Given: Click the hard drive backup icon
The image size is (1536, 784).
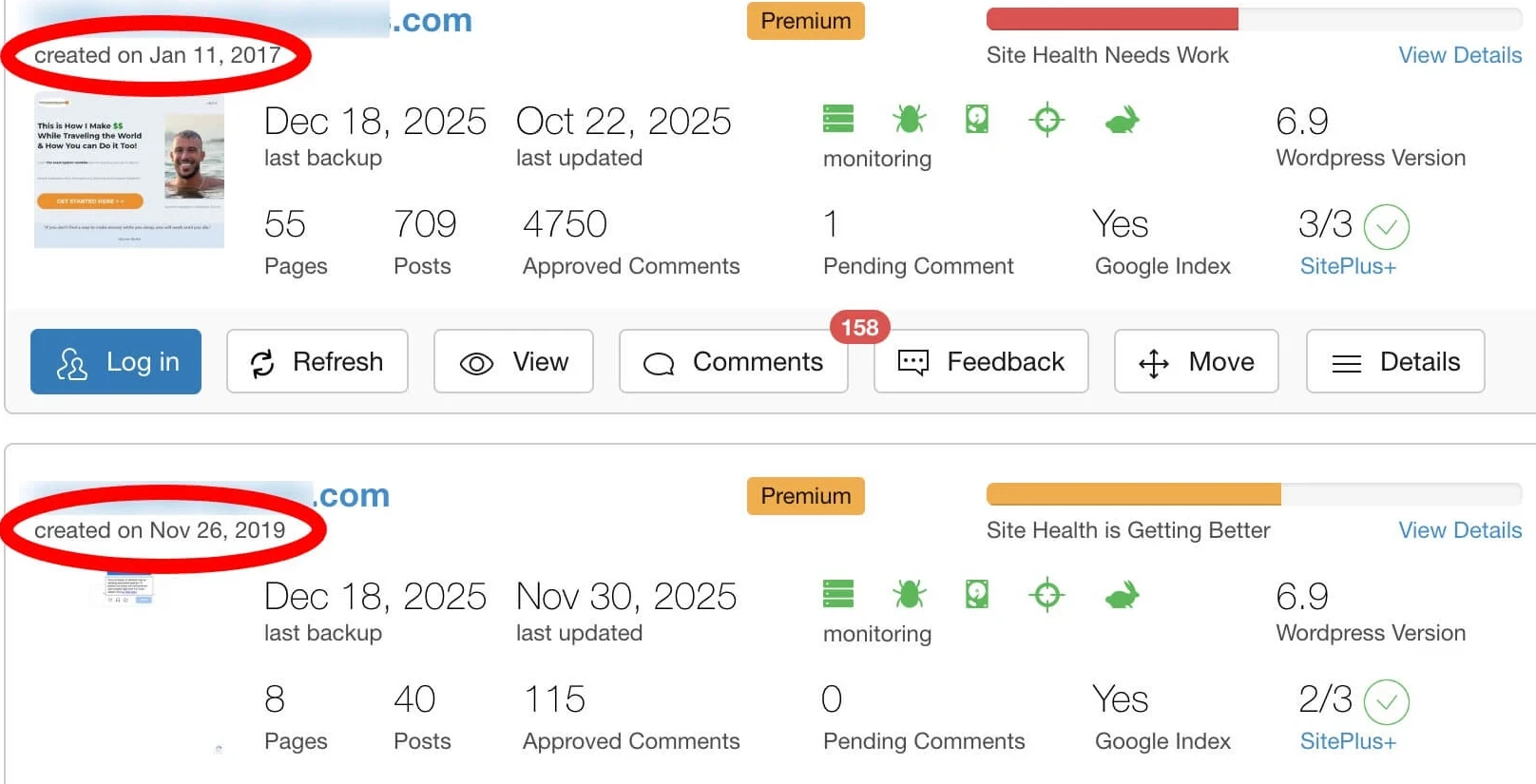Looking at the screenshot, I should click(976, 119).
